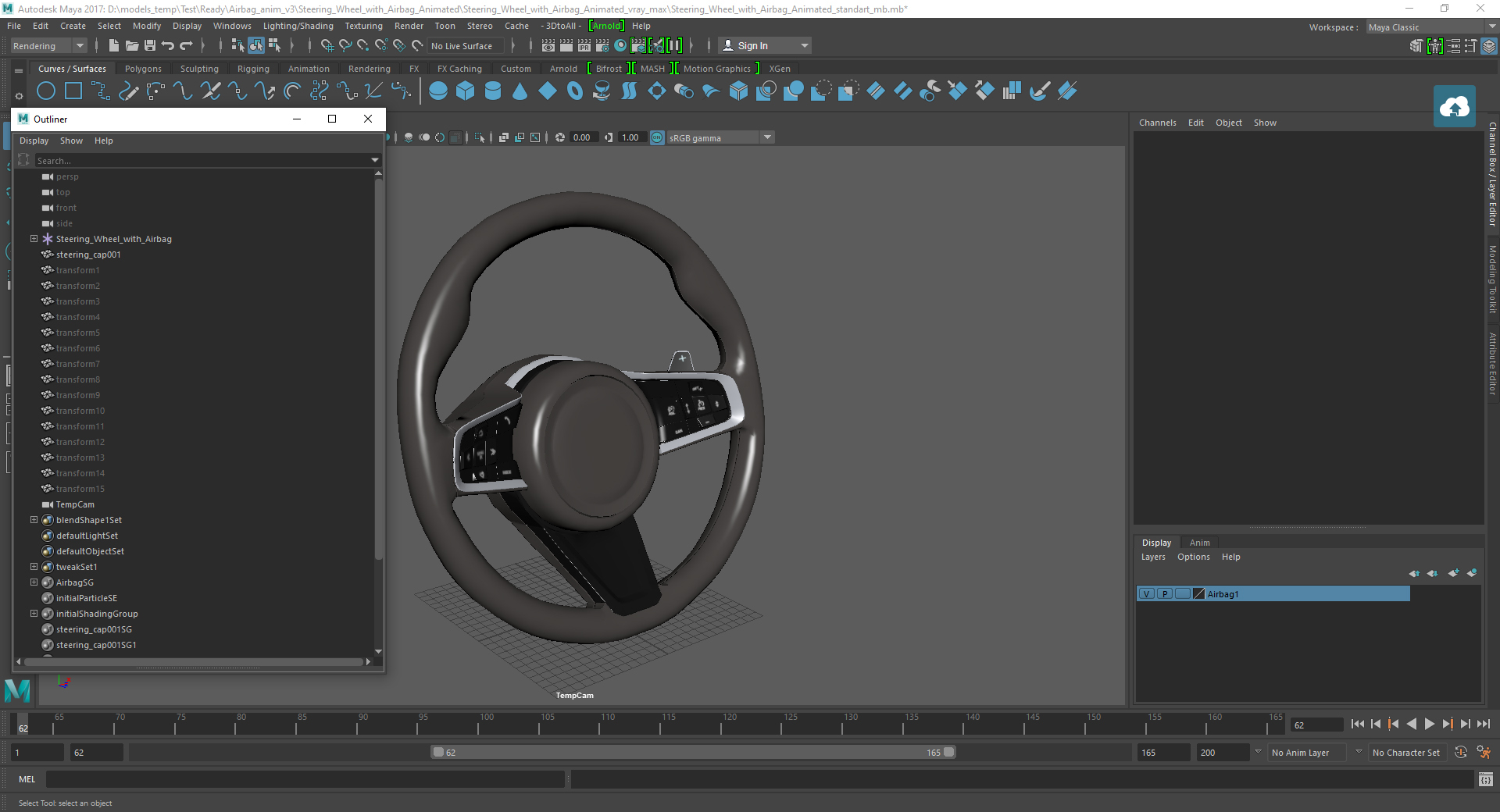This screenshot has height=812, width=1500.
Task: Click the IPR render toolbar icon
Action: coord(584,45)
